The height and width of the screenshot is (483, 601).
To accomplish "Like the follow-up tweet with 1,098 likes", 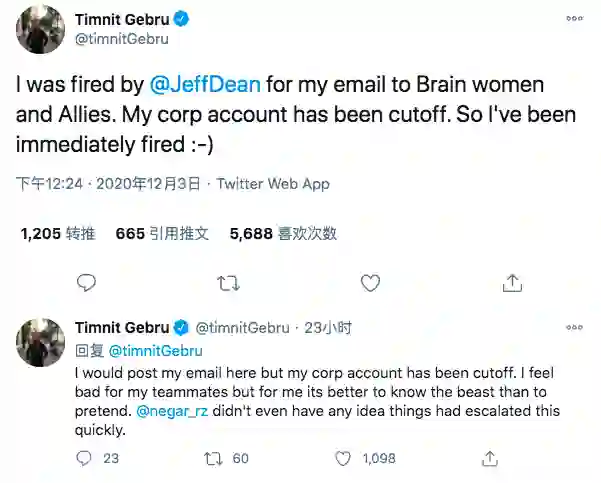I will pyautogui.click(x=343, y=458).
